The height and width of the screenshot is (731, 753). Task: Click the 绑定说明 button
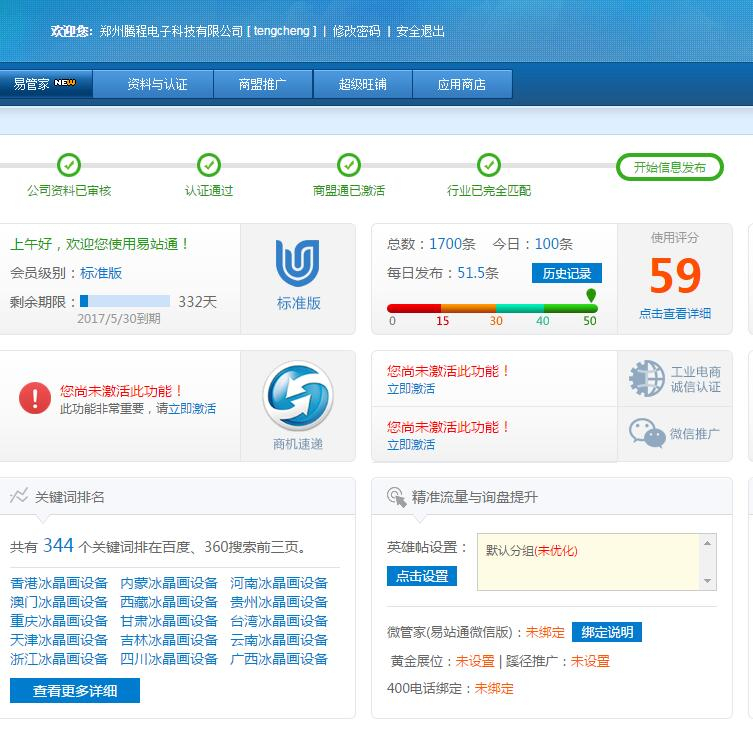point(607,632)
